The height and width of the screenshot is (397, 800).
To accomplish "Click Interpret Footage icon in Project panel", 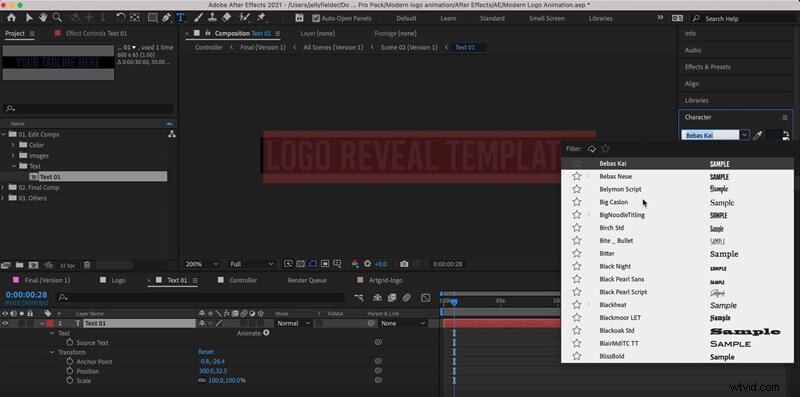I will 6,265.
